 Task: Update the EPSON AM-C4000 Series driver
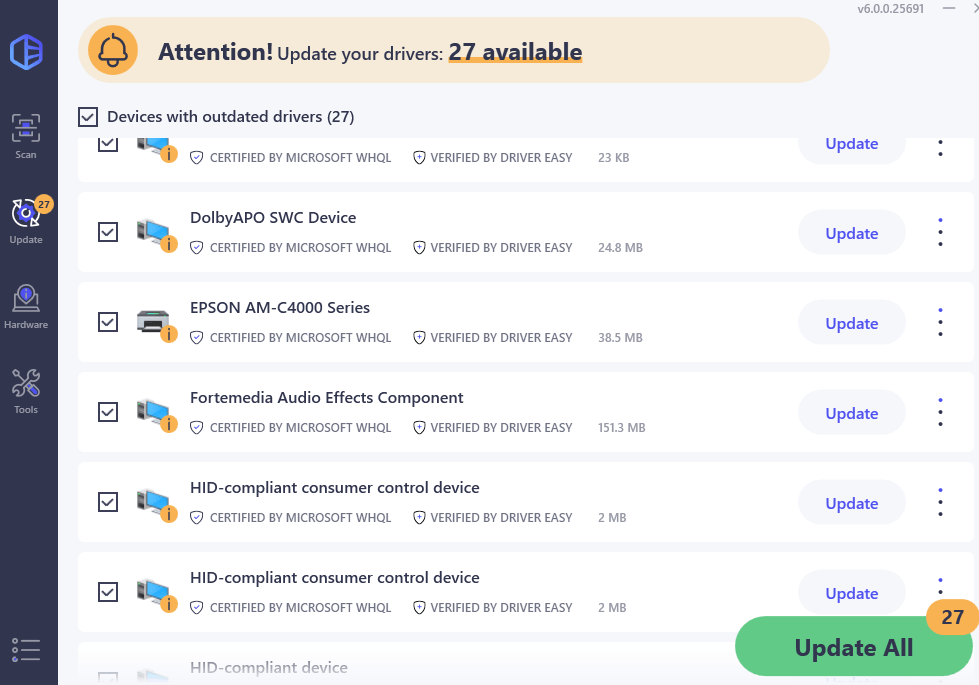tap(851, 323)
